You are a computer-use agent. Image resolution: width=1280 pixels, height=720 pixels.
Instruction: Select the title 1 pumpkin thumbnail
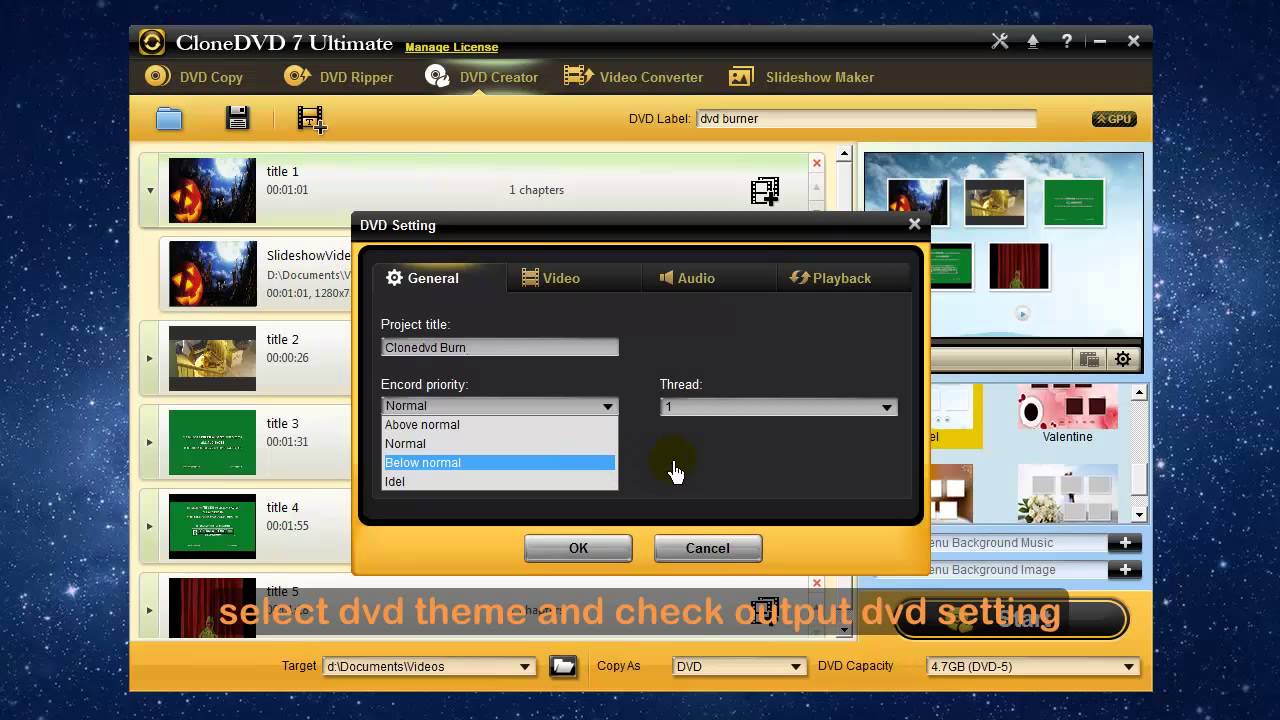[212, 190]
